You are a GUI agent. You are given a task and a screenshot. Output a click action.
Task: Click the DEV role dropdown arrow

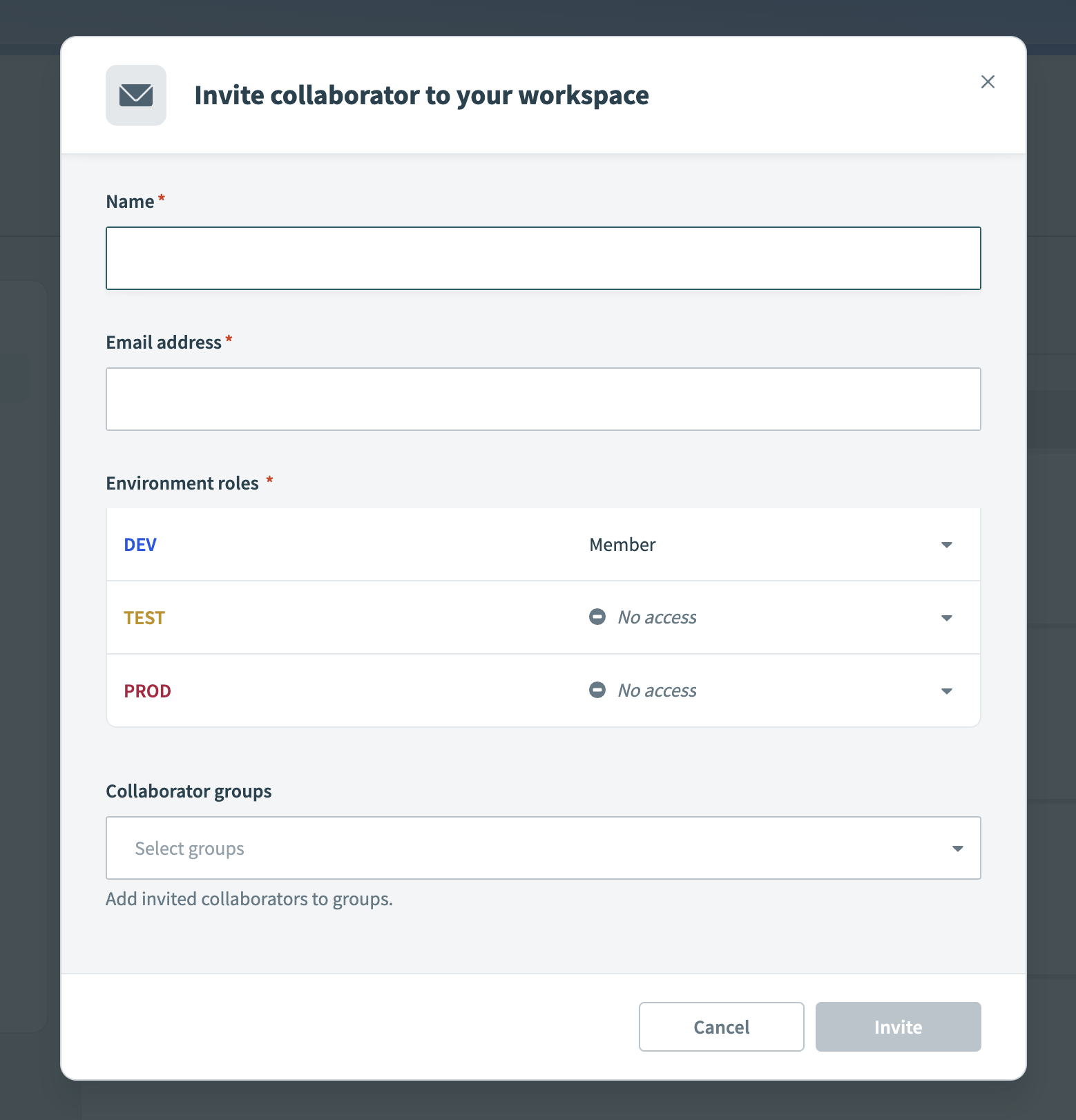pos(947,545)
